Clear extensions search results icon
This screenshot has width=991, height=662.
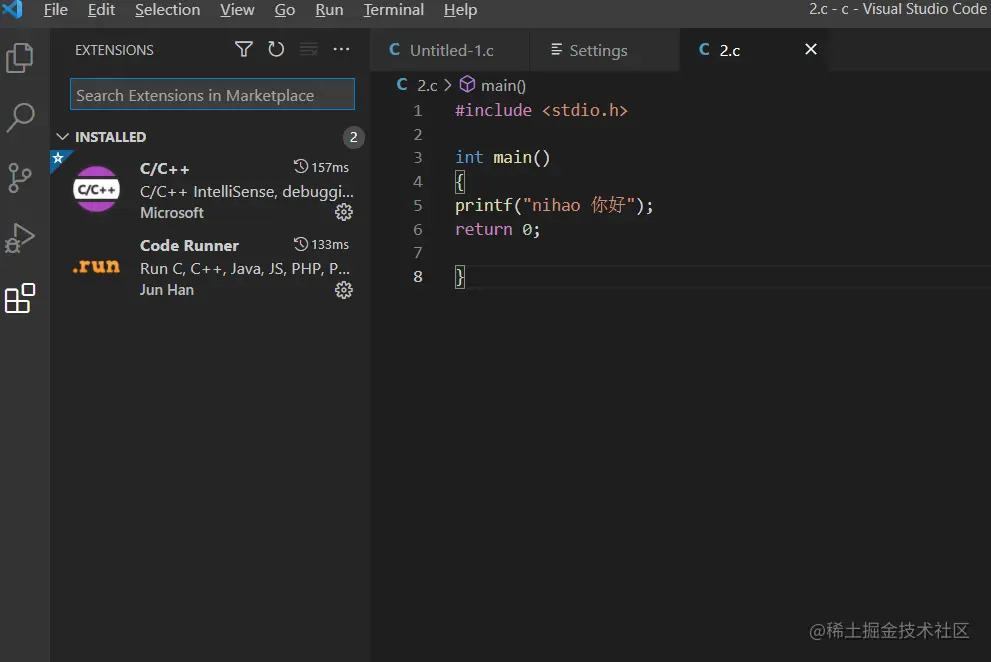pos(308,49)
